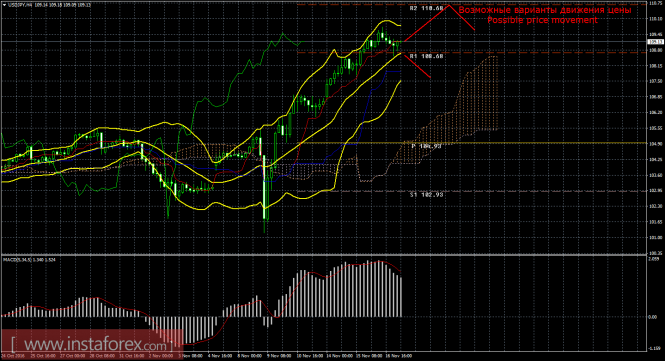This screenshot has width=665, height=361.
Task: Select the current price tag on the price axis
Action: [x=656, y=42]
